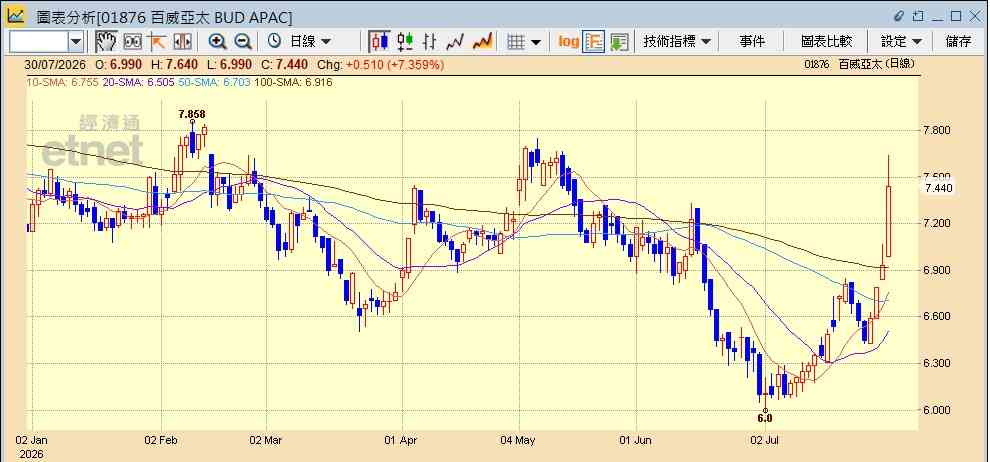Switch to area chart type
The image size is (990, 462).
click(482, 42)
